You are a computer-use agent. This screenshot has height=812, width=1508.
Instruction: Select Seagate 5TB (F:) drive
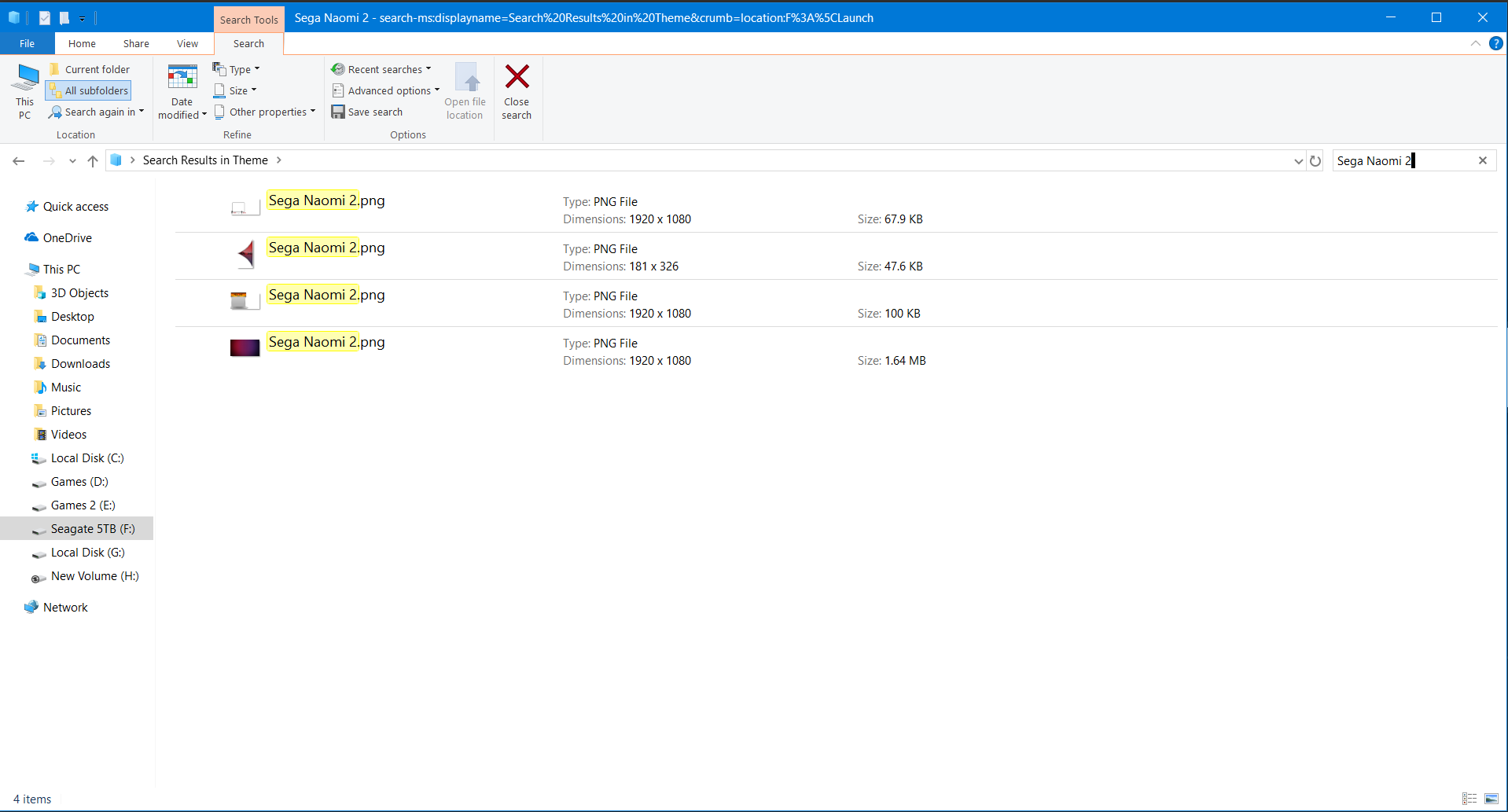point(77,529)
